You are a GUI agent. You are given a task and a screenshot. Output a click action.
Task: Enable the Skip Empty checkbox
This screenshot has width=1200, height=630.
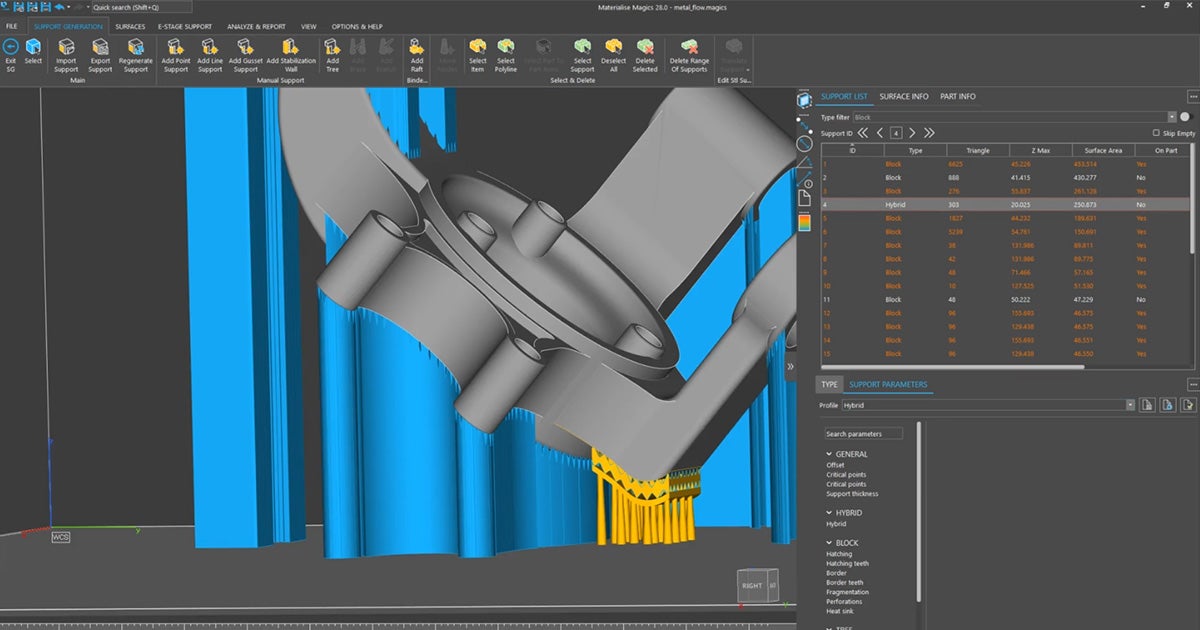coord(1156,132)
